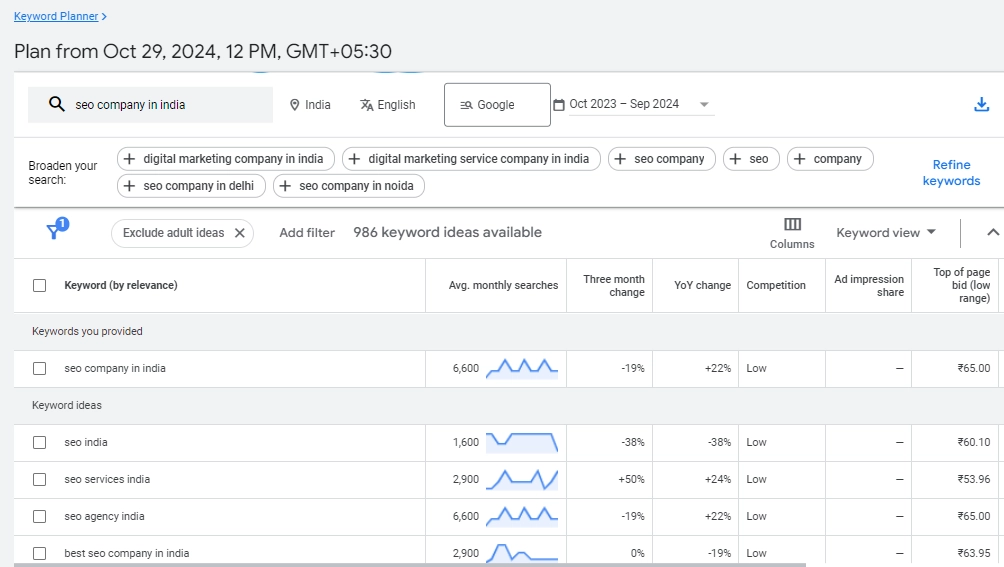Click trend sparkline for 'best seo company in india'
1004x567 pixels.
pyautogui.click(x=522, y=554)
